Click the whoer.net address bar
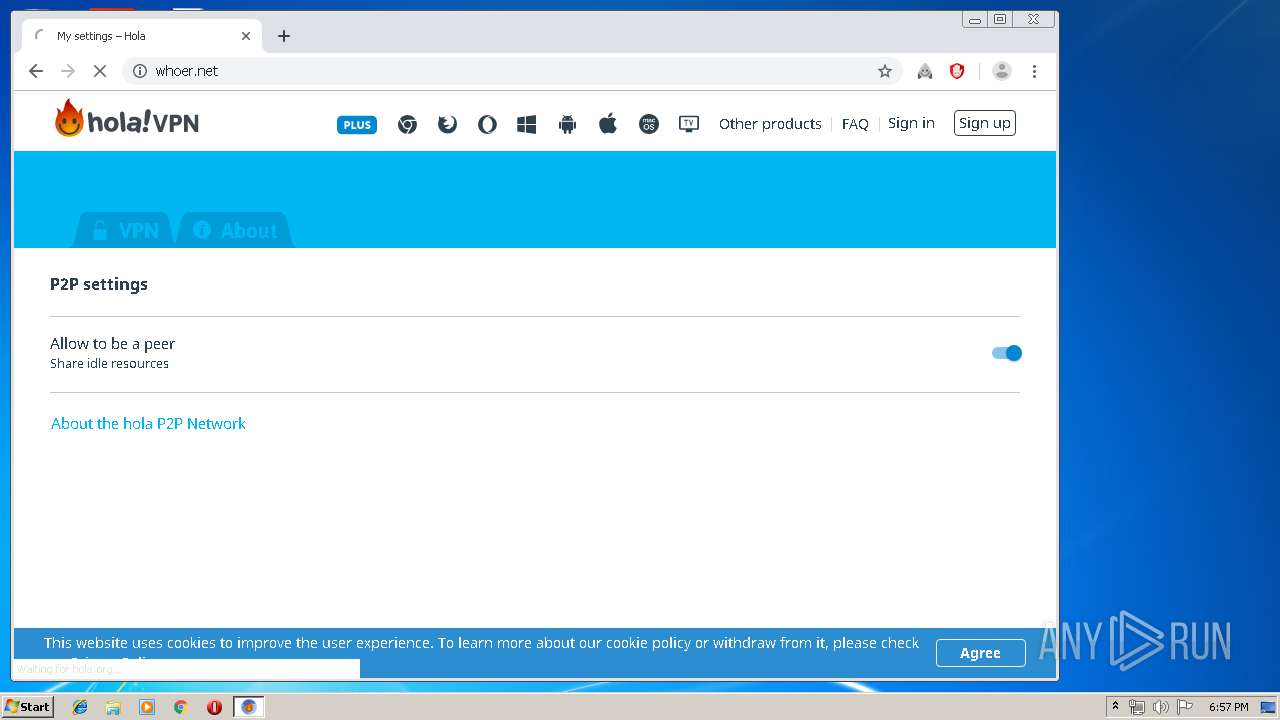The width and height of the screenshot is (1280, 720). pyautogui.click(x=510, y=71)
